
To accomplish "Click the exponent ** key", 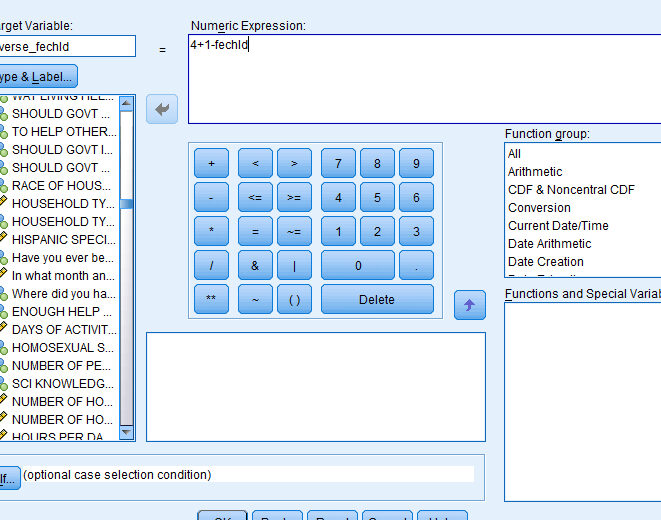I will [x=211, y=299].
